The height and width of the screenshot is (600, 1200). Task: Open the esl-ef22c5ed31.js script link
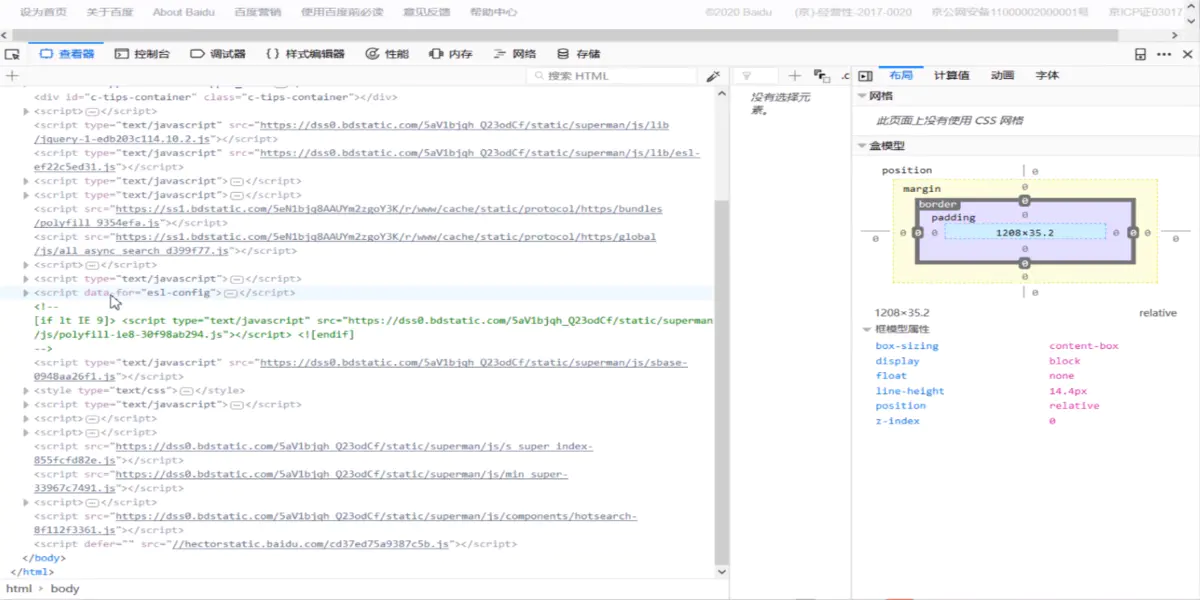[367, 160]
